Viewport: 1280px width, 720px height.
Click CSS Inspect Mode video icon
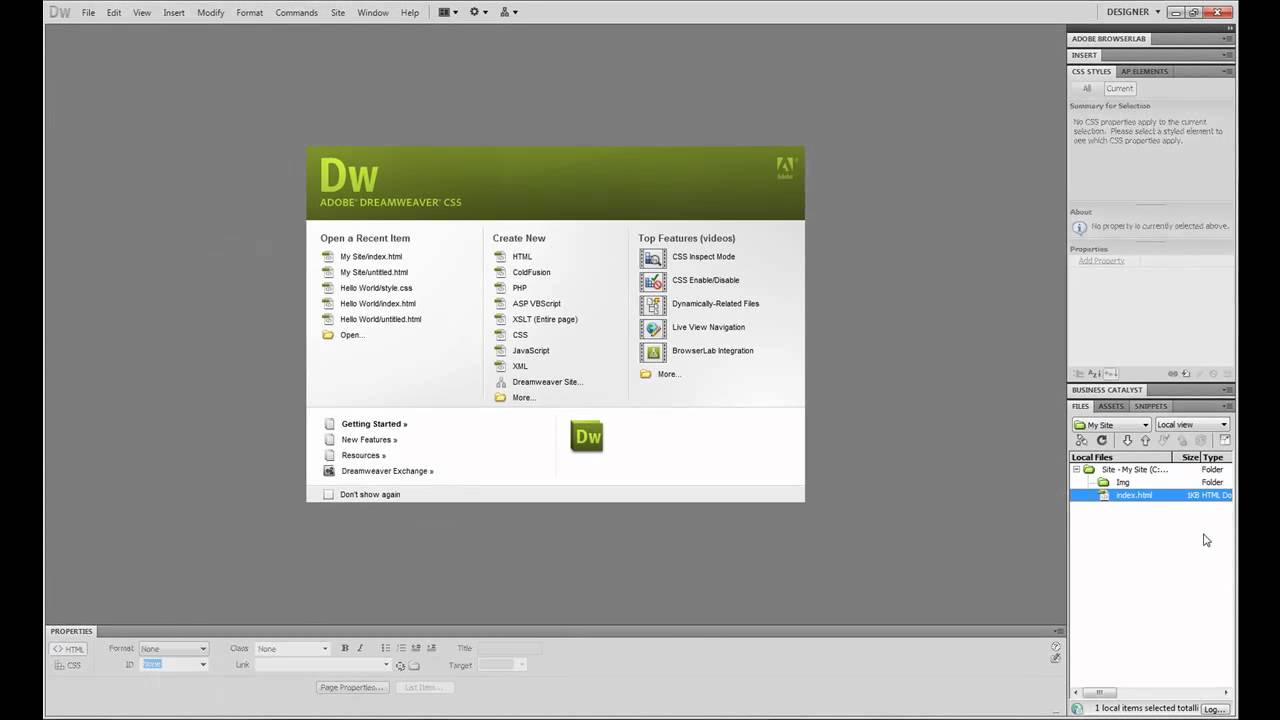[653, 257]
